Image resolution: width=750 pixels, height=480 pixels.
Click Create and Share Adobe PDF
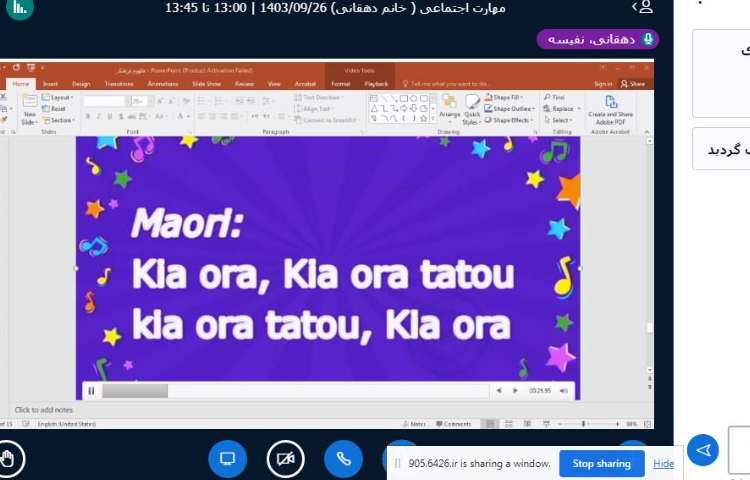610,110
